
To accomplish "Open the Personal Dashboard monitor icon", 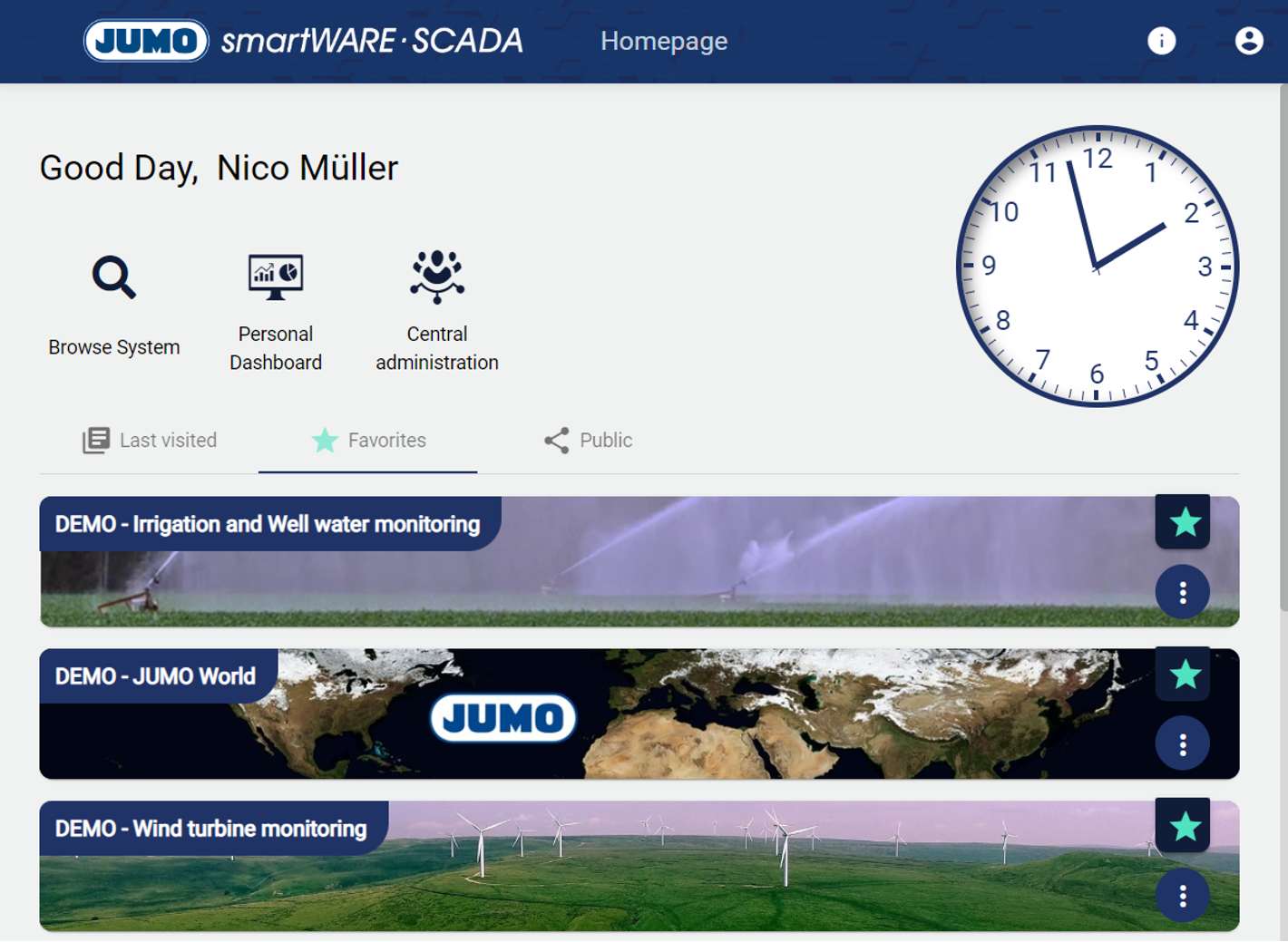I will (276, 277).
